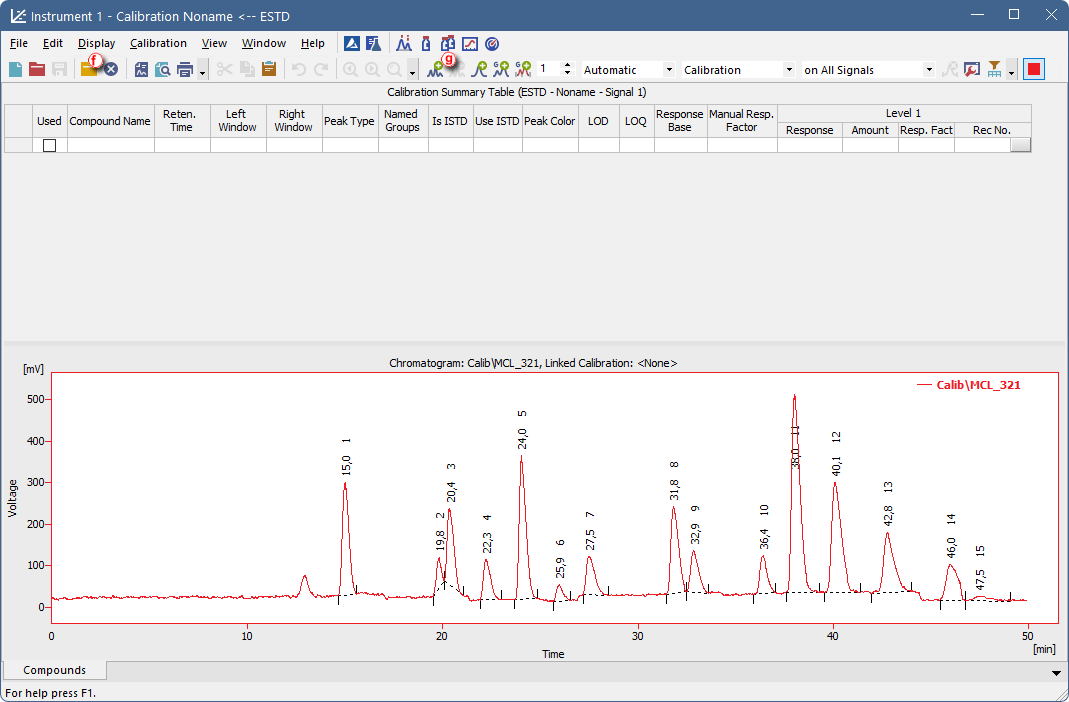Viewport: 1069px width, 702px height.
Task: Click the sequence vials icon
Action: pos(448,44)
